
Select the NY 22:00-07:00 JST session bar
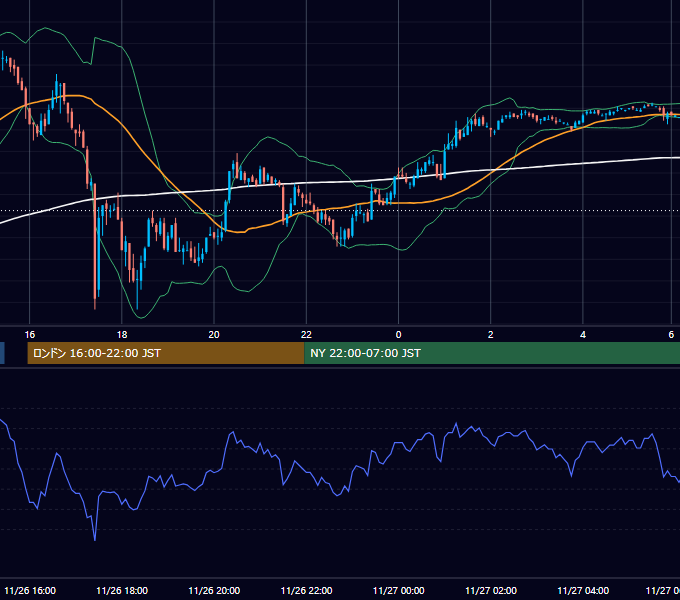[x=492, y=353]
